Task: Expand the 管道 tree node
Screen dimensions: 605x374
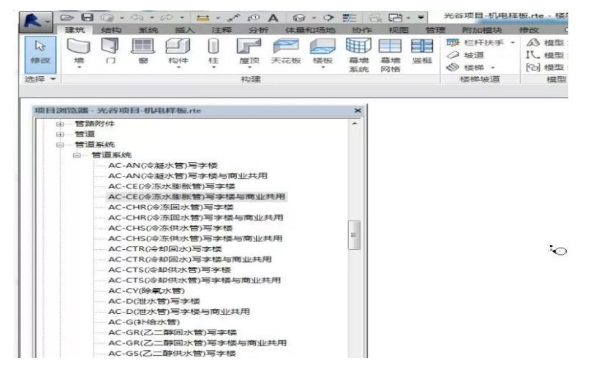Action: (59, 134)
